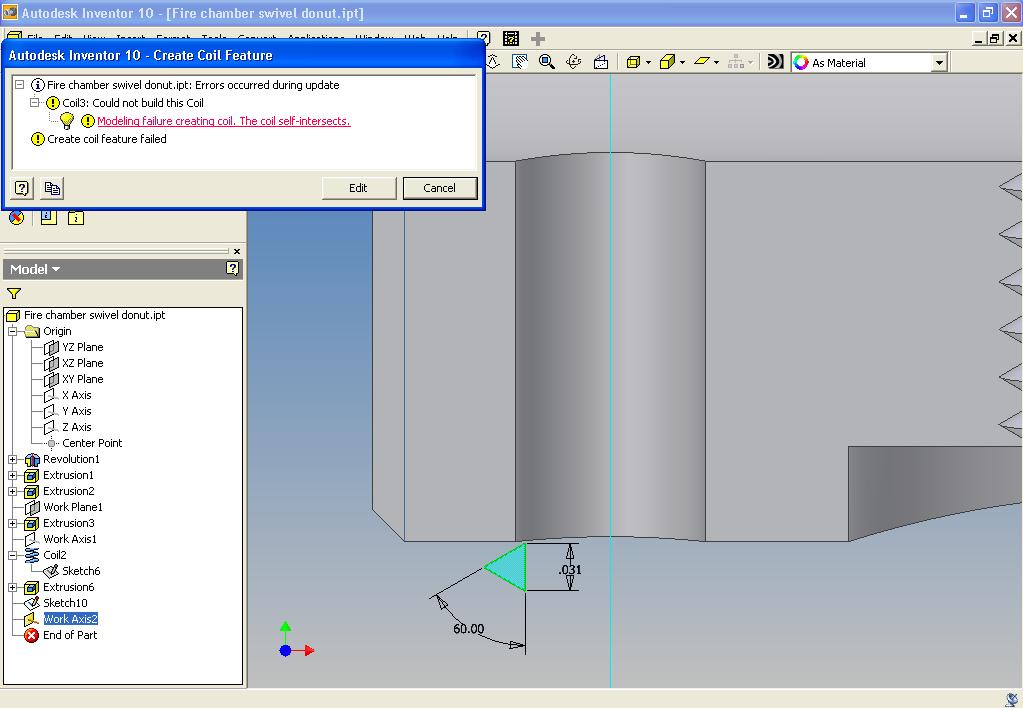Open the As Material color style dropdown
This screenshot has width=1023, height=708.
tap(939, 63)
